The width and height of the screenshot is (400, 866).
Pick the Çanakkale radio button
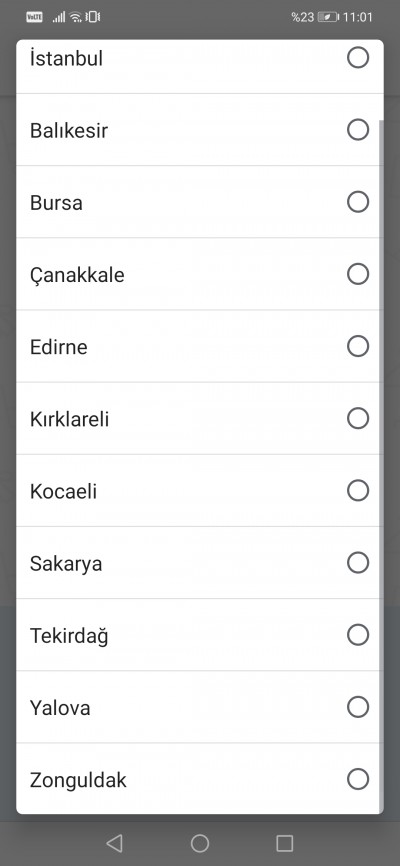click(x=358, y=274)
